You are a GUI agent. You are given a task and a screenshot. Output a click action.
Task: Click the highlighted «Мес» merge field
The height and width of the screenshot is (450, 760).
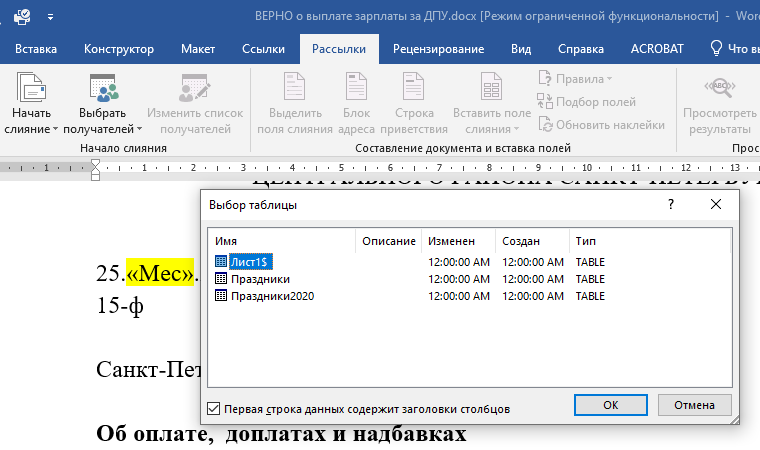point(160,273)
